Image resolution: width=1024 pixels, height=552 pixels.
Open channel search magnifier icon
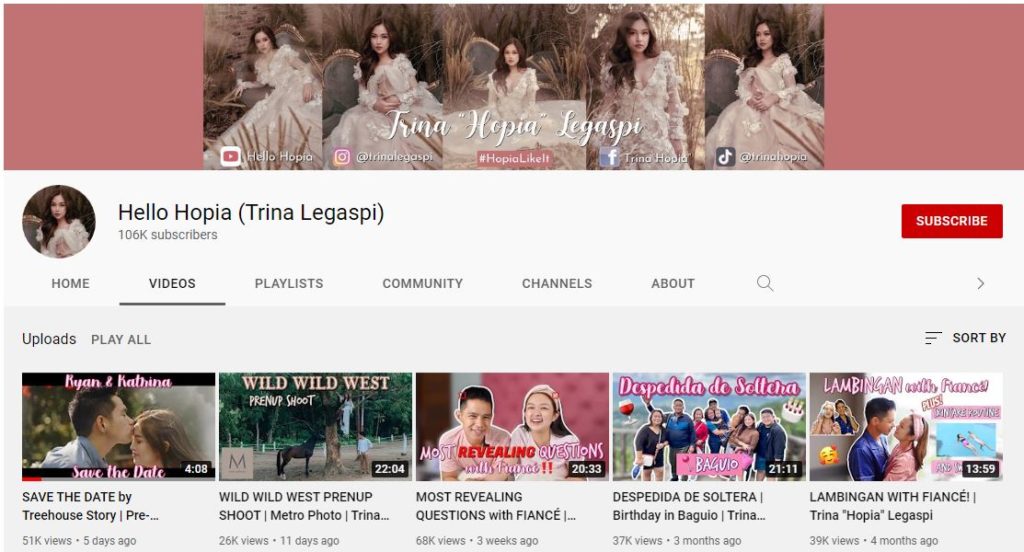click(x=765, y=283)
